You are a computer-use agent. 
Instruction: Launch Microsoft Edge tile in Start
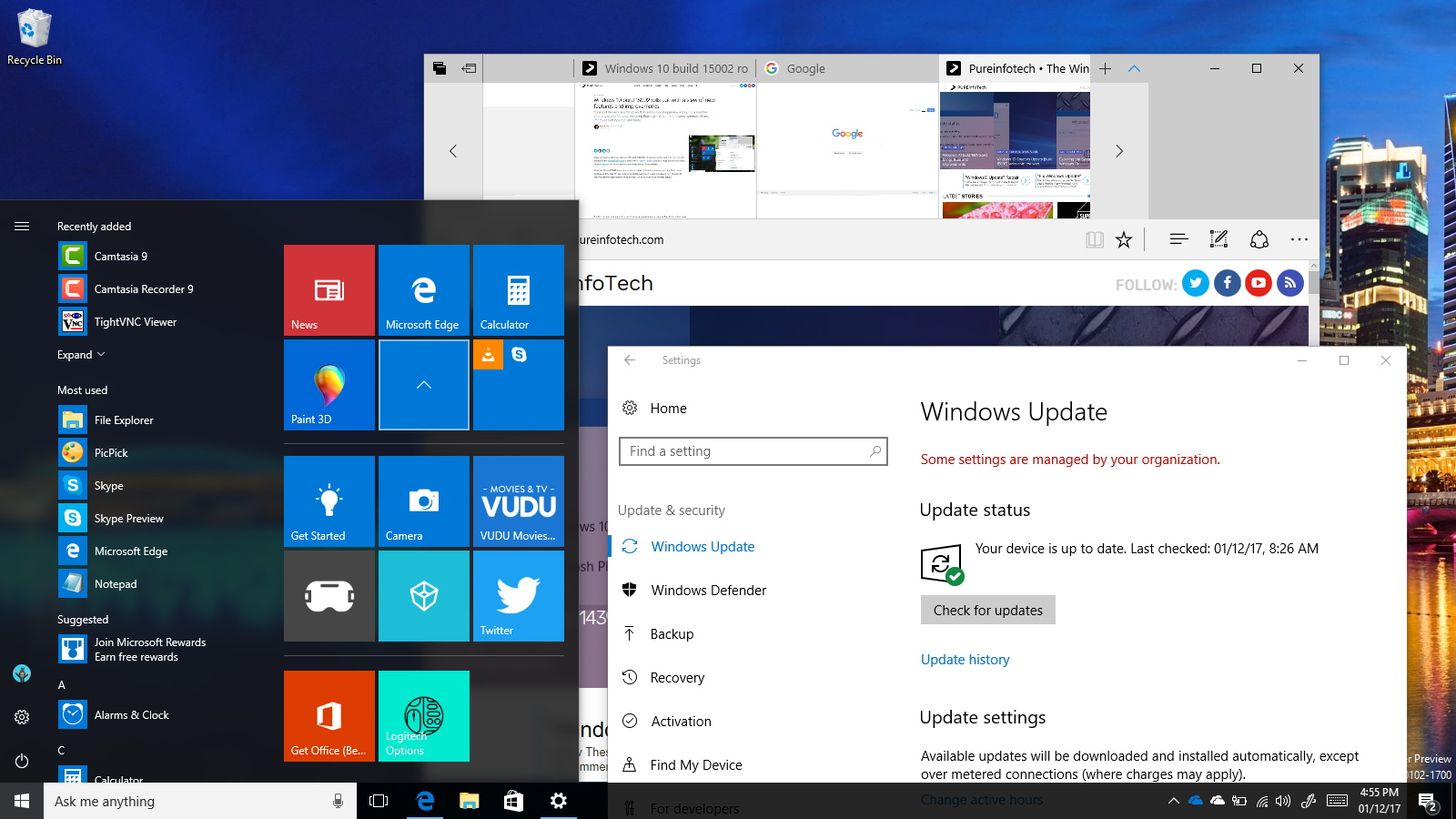(424, 290)
